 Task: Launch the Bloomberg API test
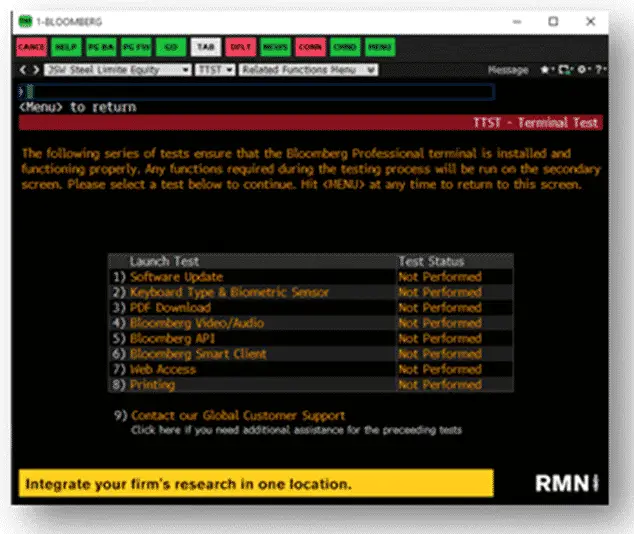click(x=172, y=338)
